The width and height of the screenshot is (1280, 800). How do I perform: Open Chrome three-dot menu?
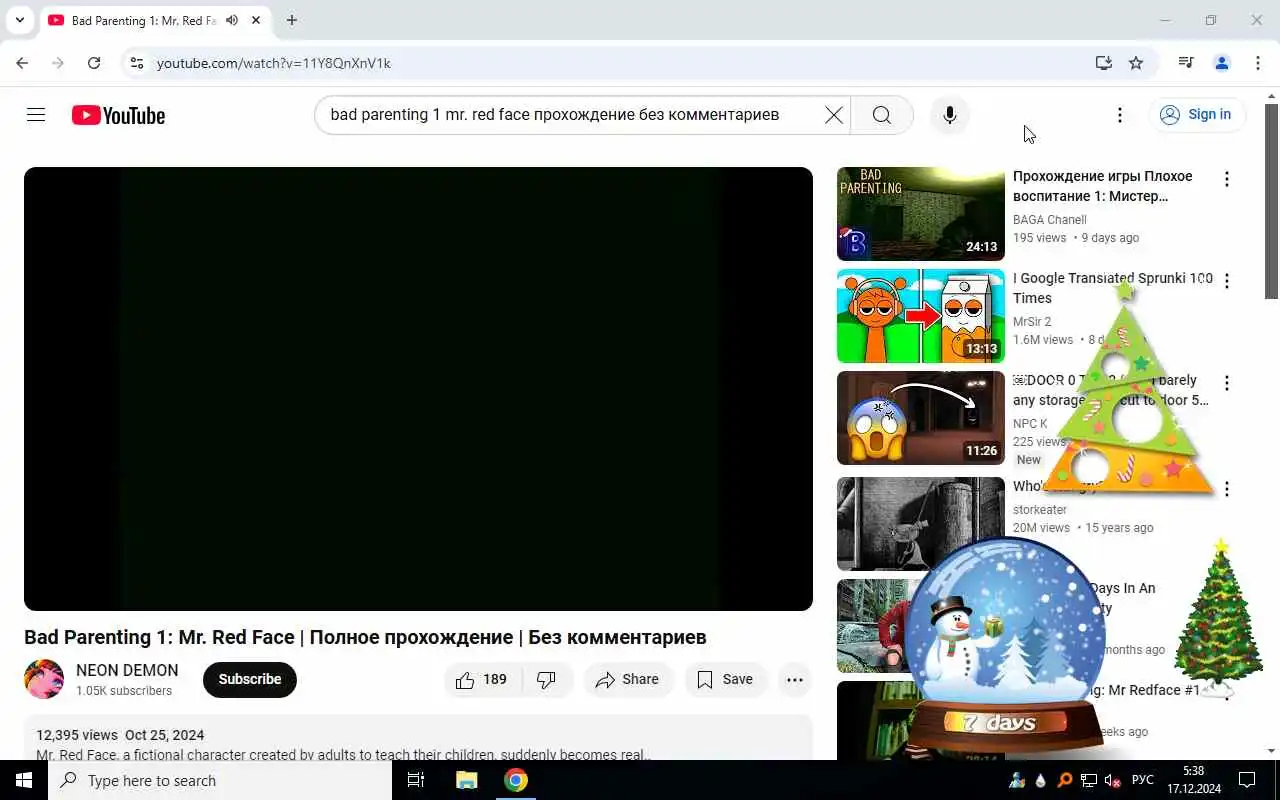coord(1257,63)
